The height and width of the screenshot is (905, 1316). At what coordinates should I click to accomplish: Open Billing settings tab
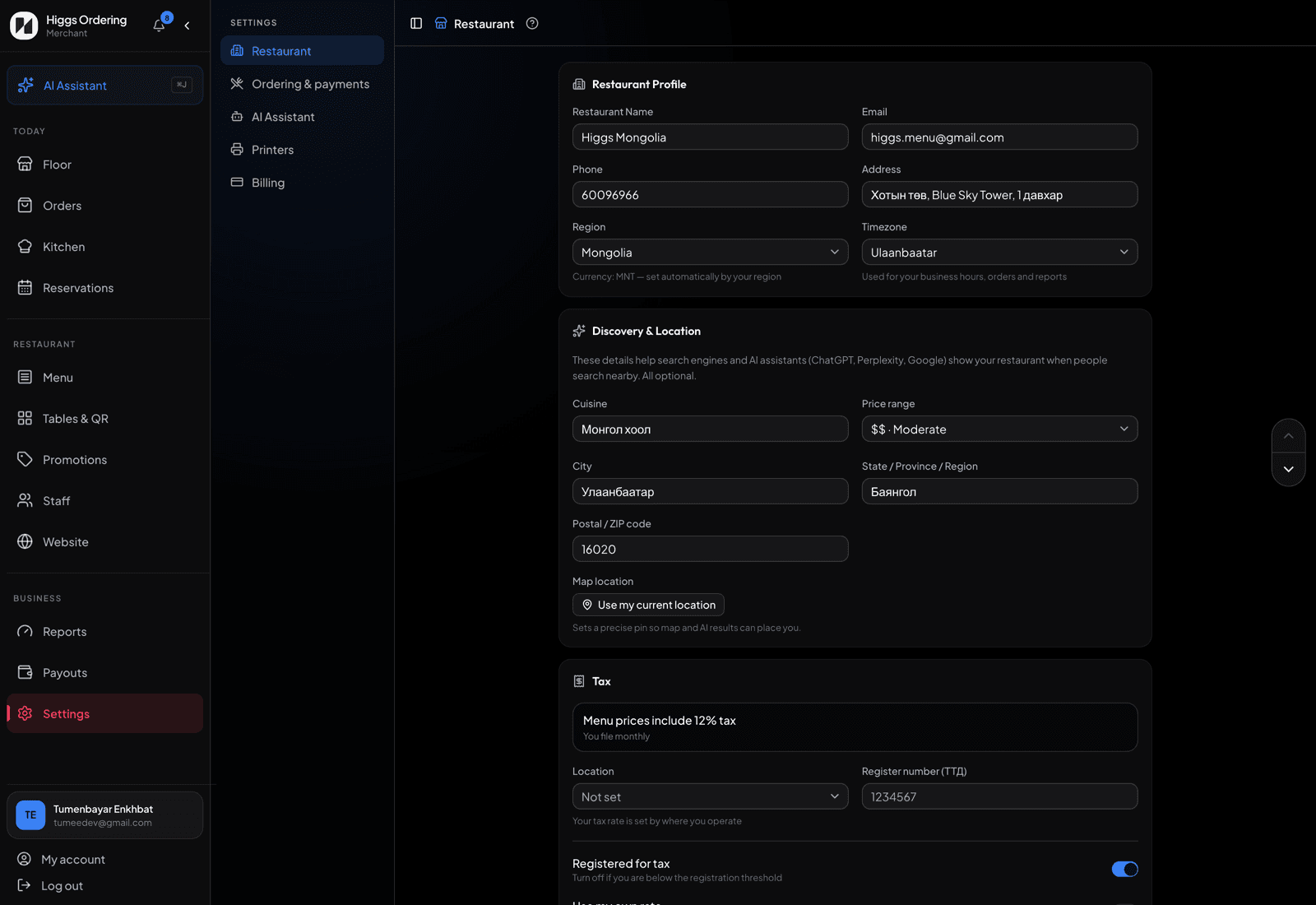(302, 183)
